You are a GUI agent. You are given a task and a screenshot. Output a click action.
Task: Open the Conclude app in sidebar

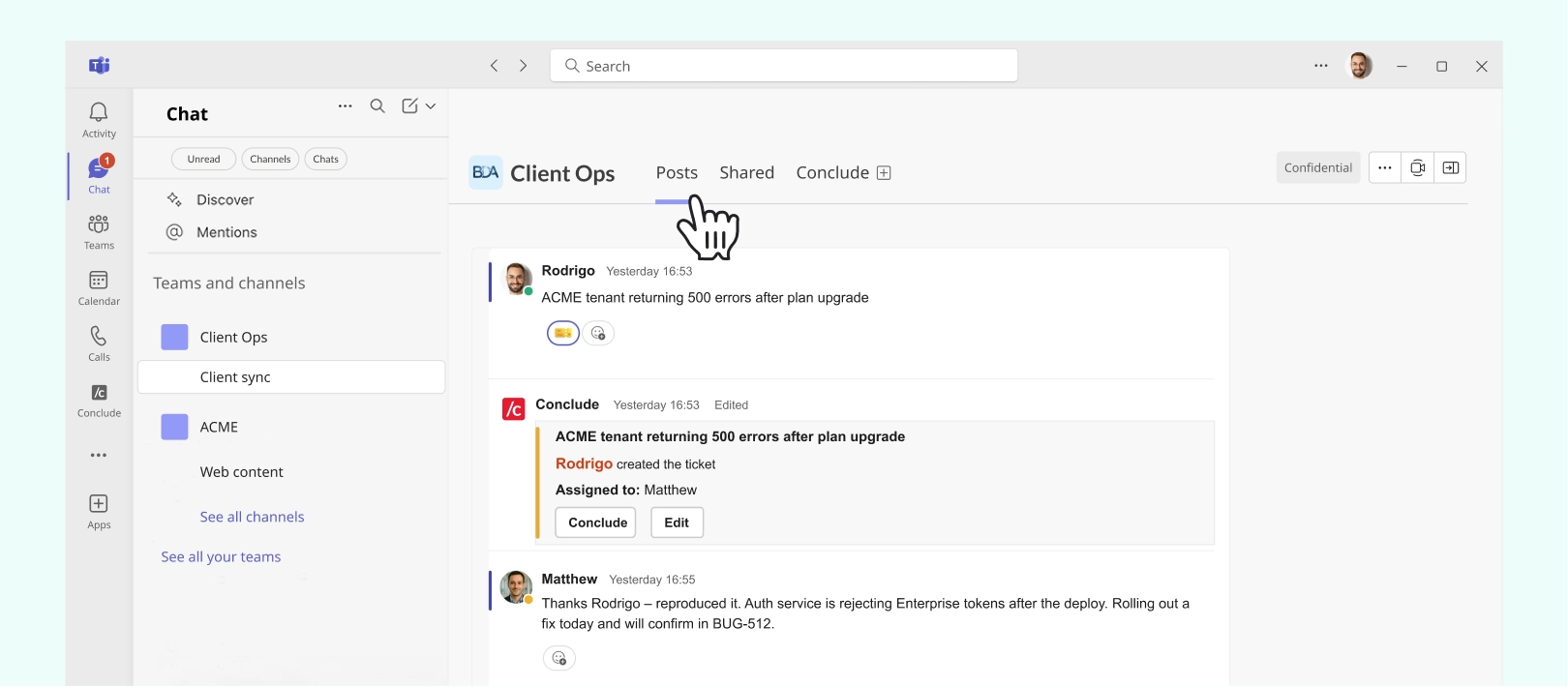(99, 400)
